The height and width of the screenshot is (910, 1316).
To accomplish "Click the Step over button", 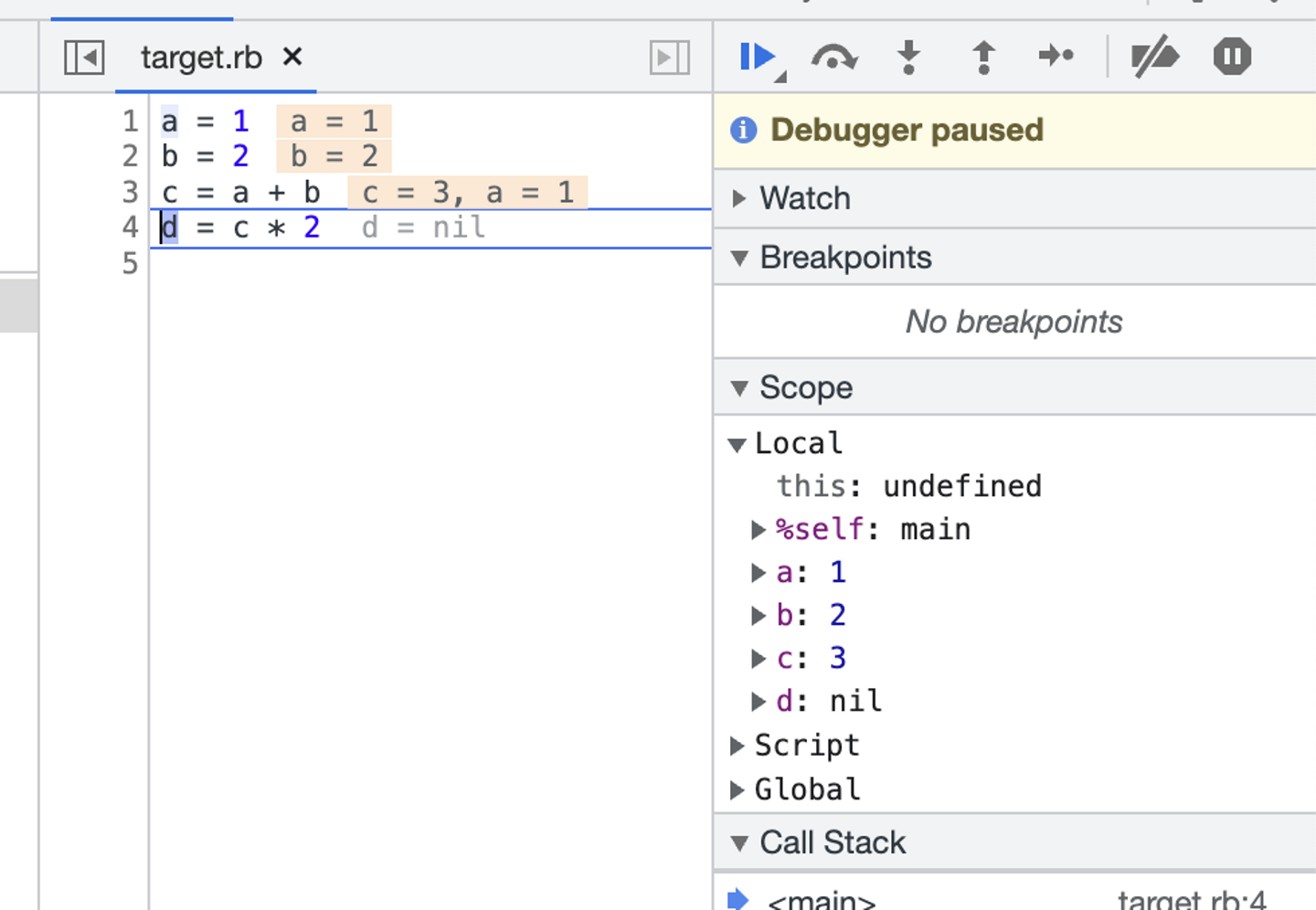I will pos(833,58).
